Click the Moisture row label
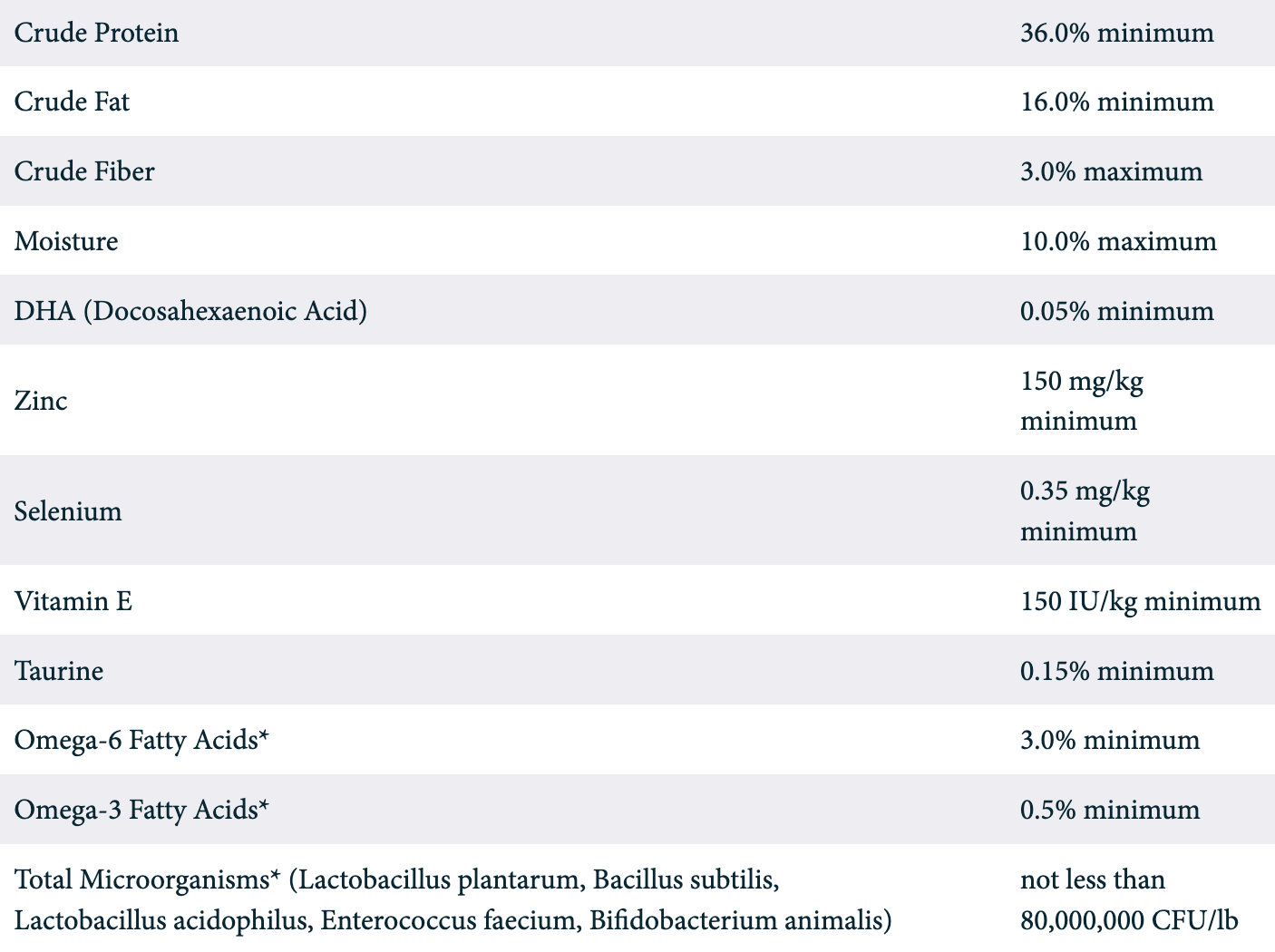This screenshot has height=952, width=1275. click(x=66, y=241)
